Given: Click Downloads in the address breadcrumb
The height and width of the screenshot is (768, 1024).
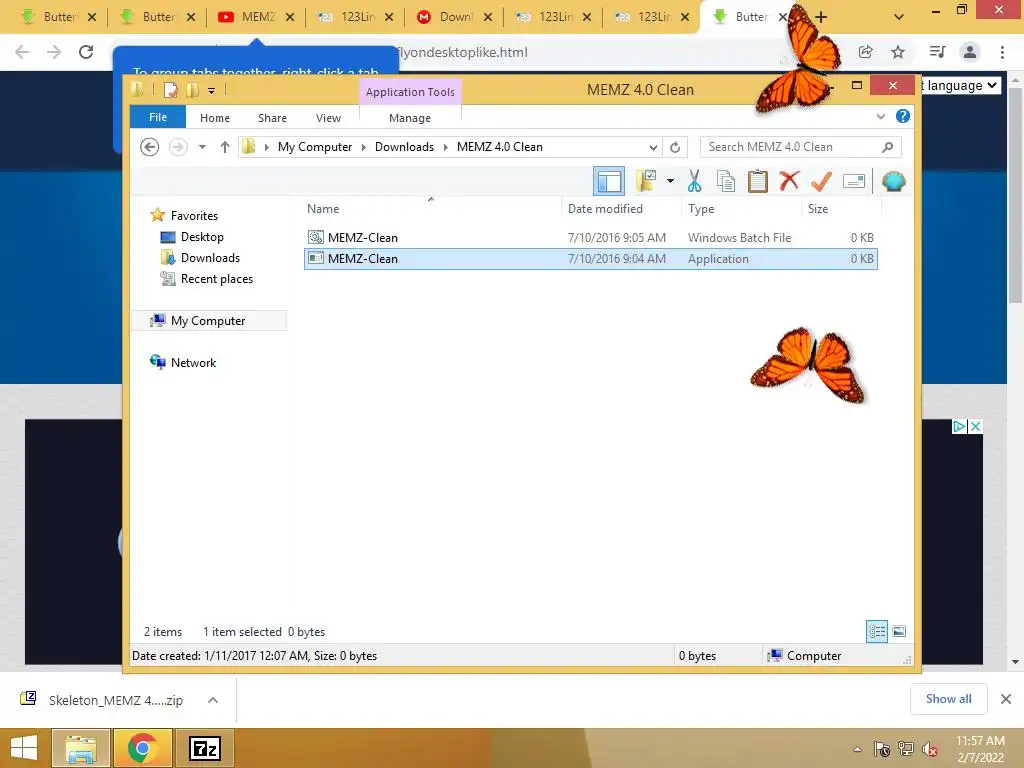Looking at the screenshot, I should point(404,147).
